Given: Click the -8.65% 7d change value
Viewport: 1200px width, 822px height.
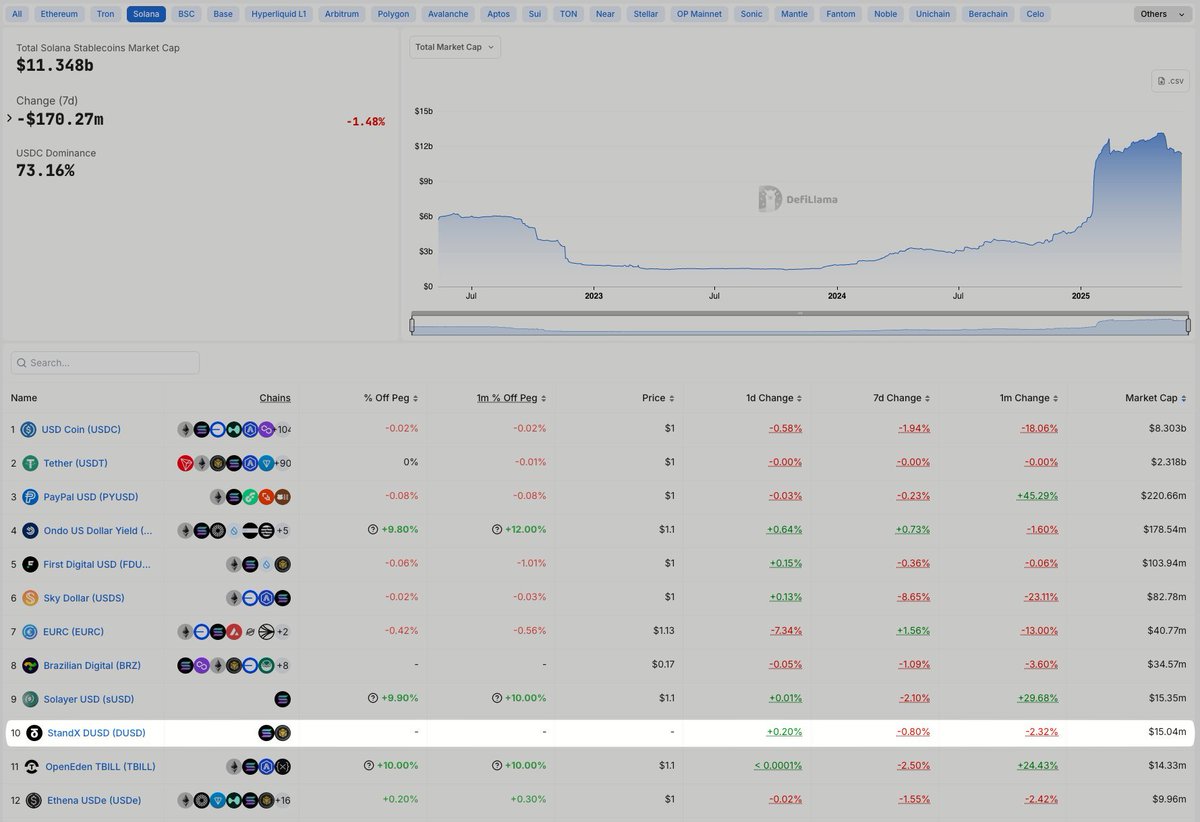Looking at the screenshot, I should (913, 598).
